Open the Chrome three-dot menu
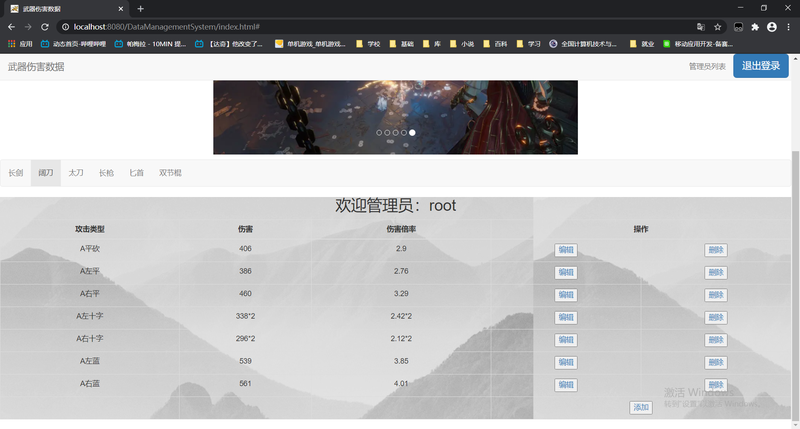 point(788,27)
